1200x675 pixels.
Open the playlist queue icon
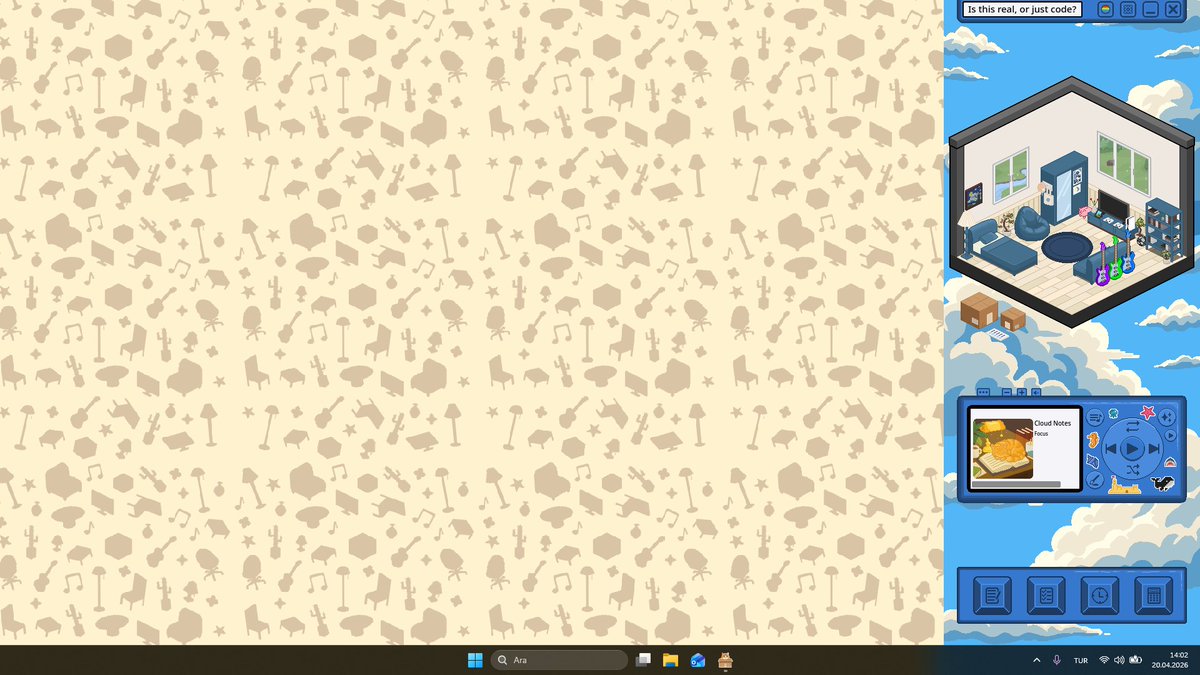[1095, 417]
